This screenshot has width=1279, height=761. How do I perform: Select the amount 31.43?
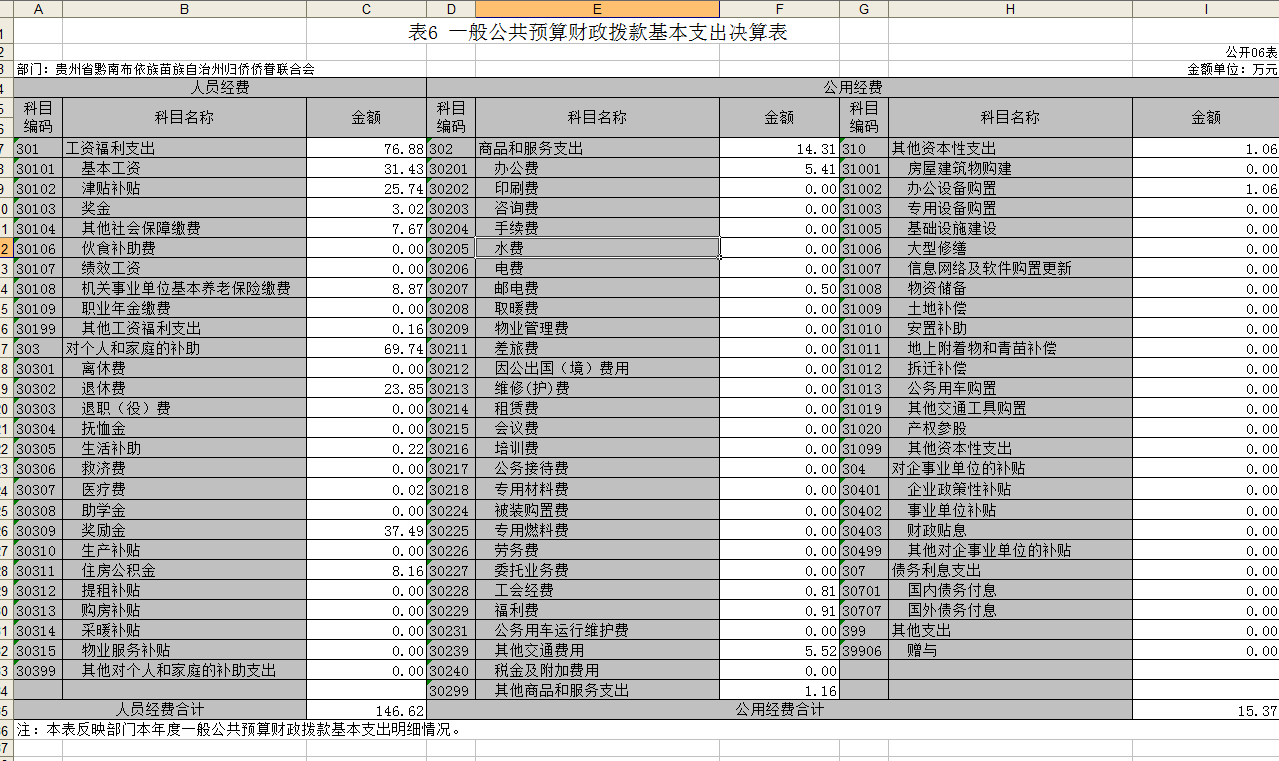(366, 168)
